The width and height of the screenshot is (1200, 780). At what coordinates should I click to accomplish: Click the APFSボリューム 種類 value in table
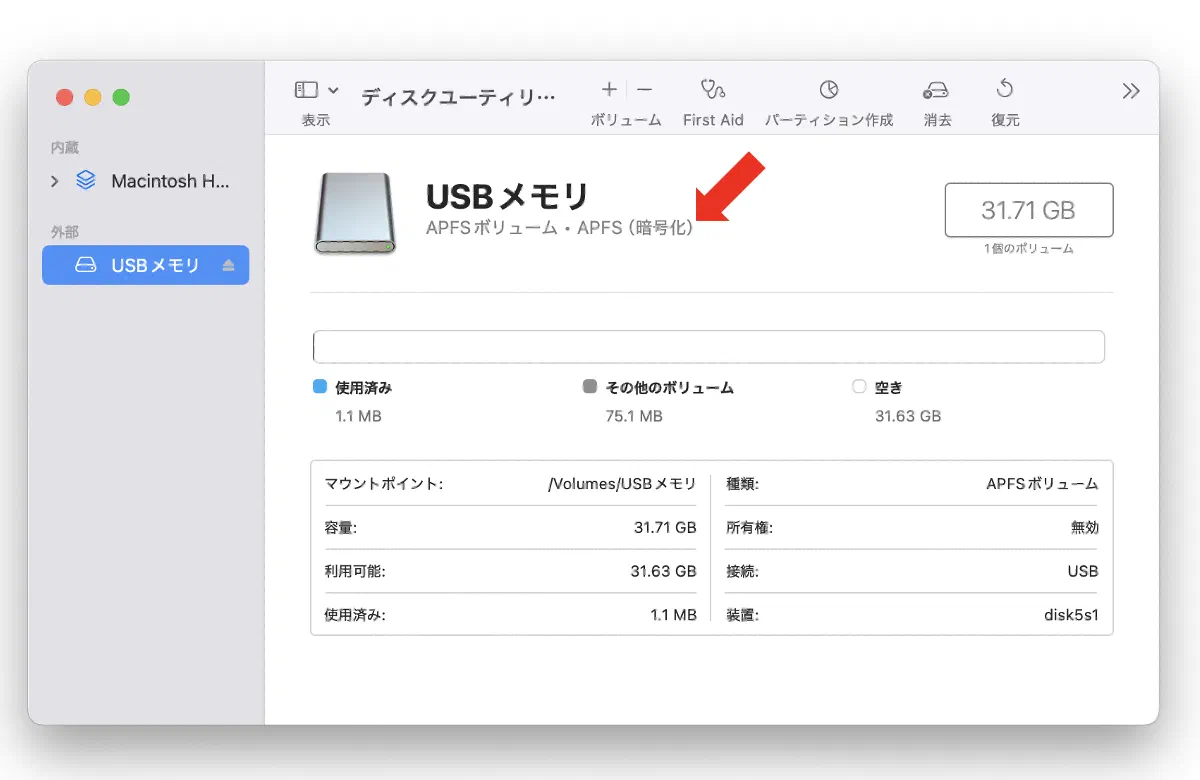pyautogui.click(x=1042, y=484)
